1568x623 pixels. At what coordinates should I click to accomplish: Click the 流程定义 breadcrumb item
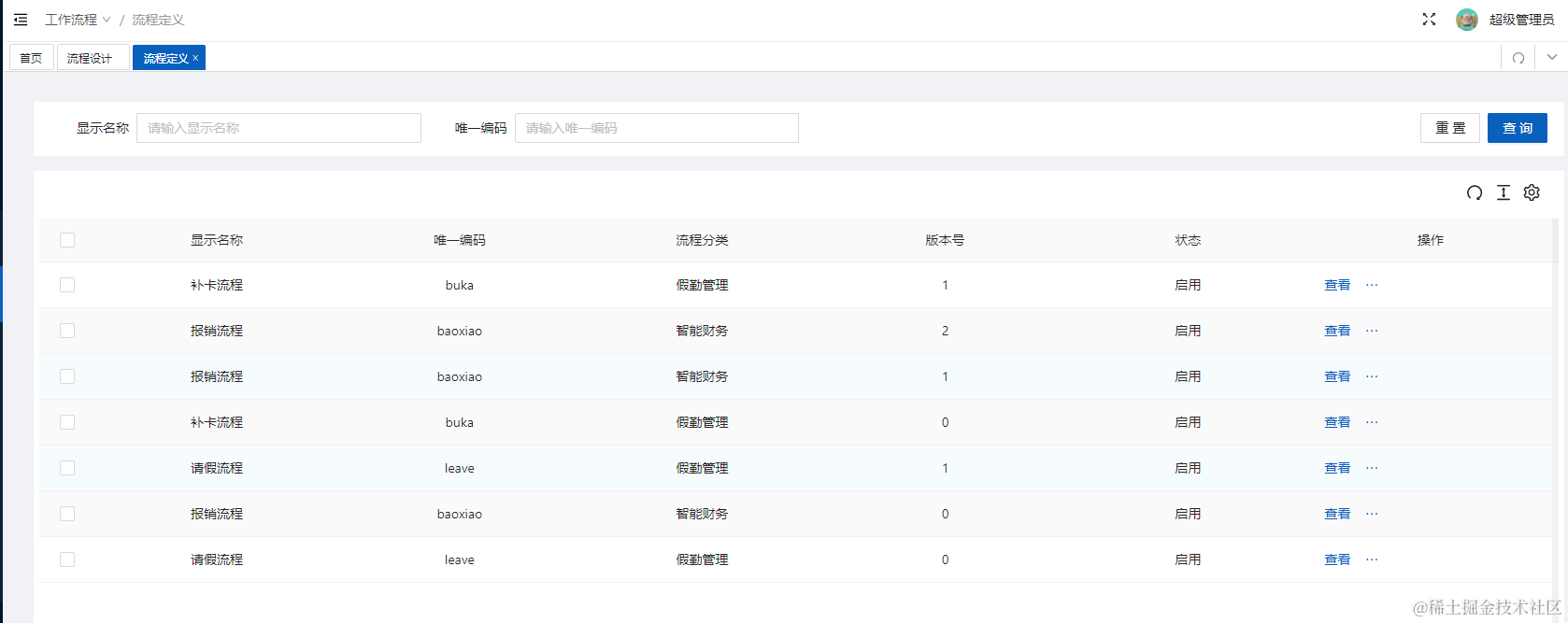click(x=158, y=20)
